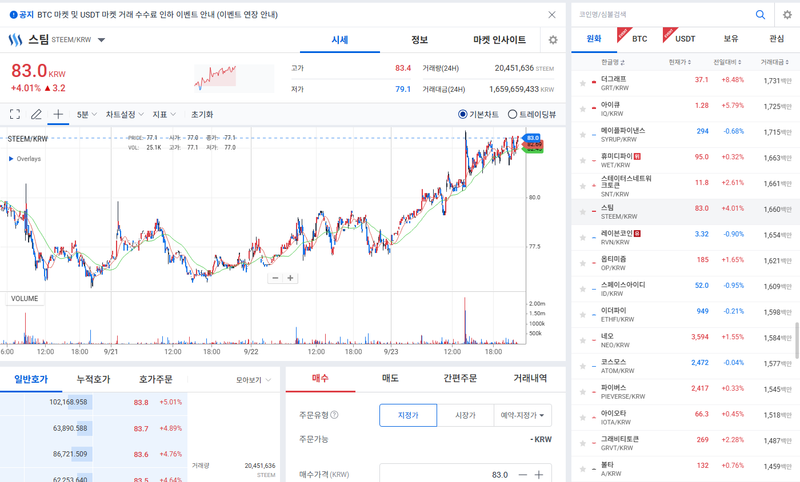Screen dimensions: 800x482
Task: Toggle favorite star for 옵티미즘 OP/KRW
Action: [583, 263]
